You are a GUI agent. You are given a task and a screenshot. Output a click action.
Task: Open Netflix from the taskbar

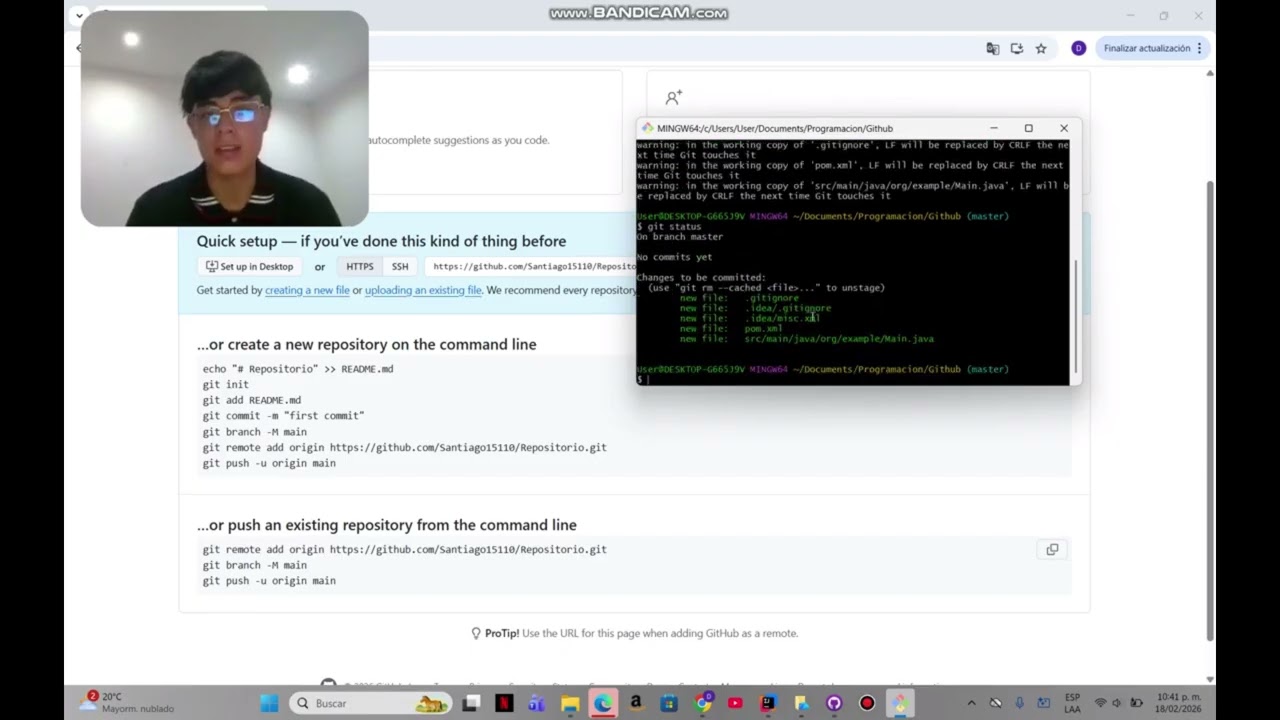tap(504, 703)
